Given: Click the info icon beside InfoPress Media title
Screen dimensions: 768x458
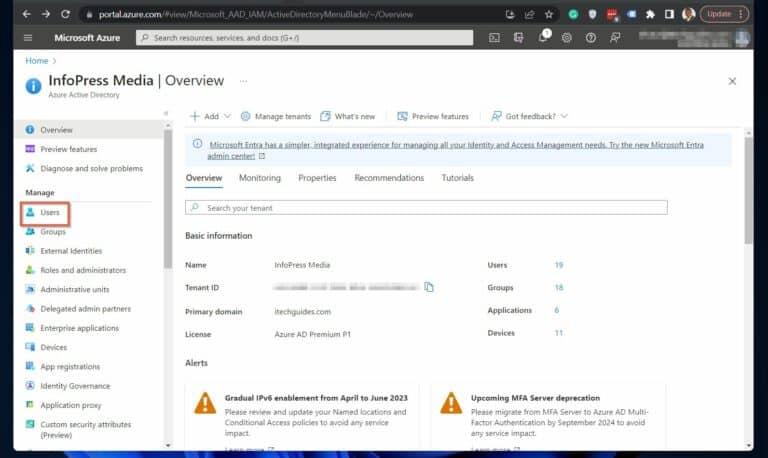Looking at the screenshot, I should pyautogui.click(x=33, y=86).
